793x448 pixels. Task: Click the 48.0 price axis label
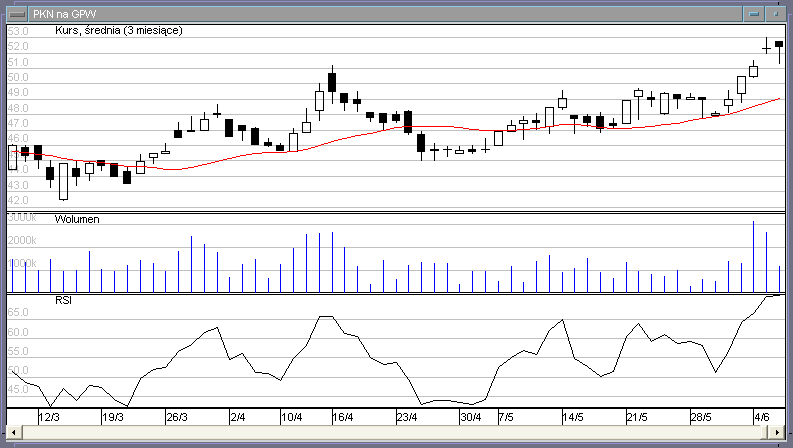tap(18, 108)
